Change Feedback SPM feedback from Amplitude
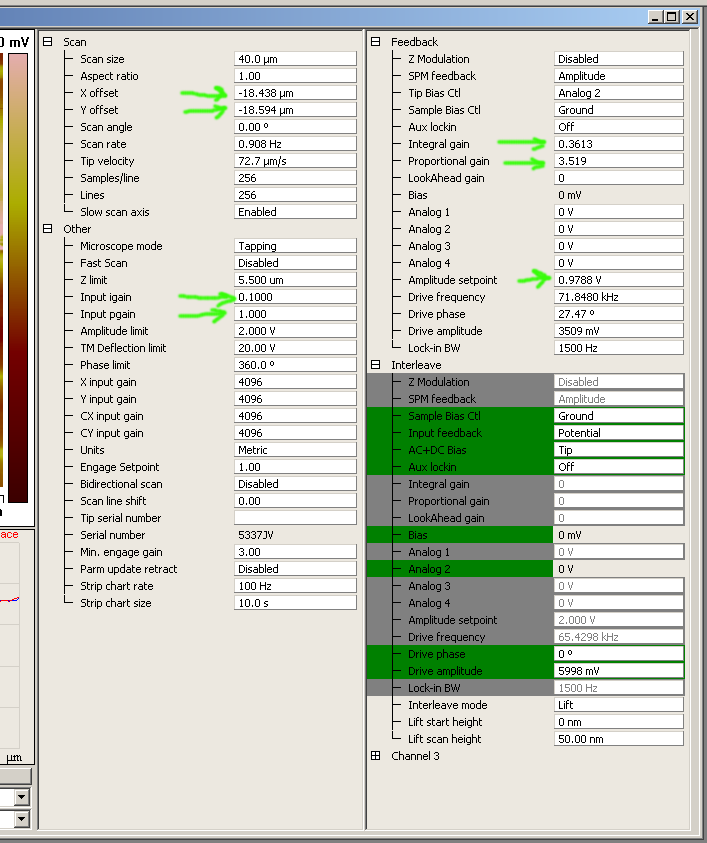 coord(619,76)
